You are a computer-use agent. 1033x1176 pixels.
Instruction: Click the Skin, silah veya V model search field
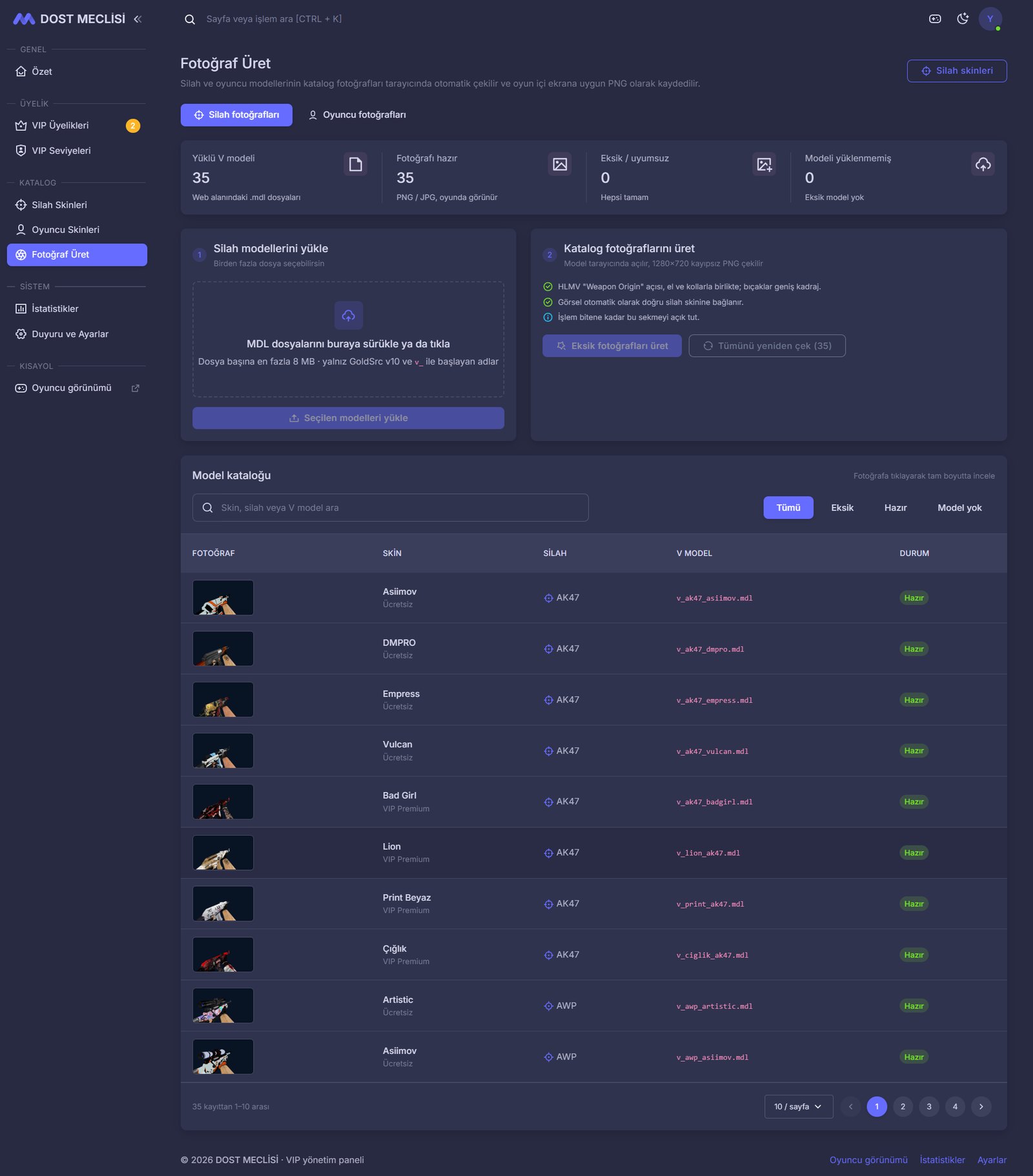click(391, 508)
